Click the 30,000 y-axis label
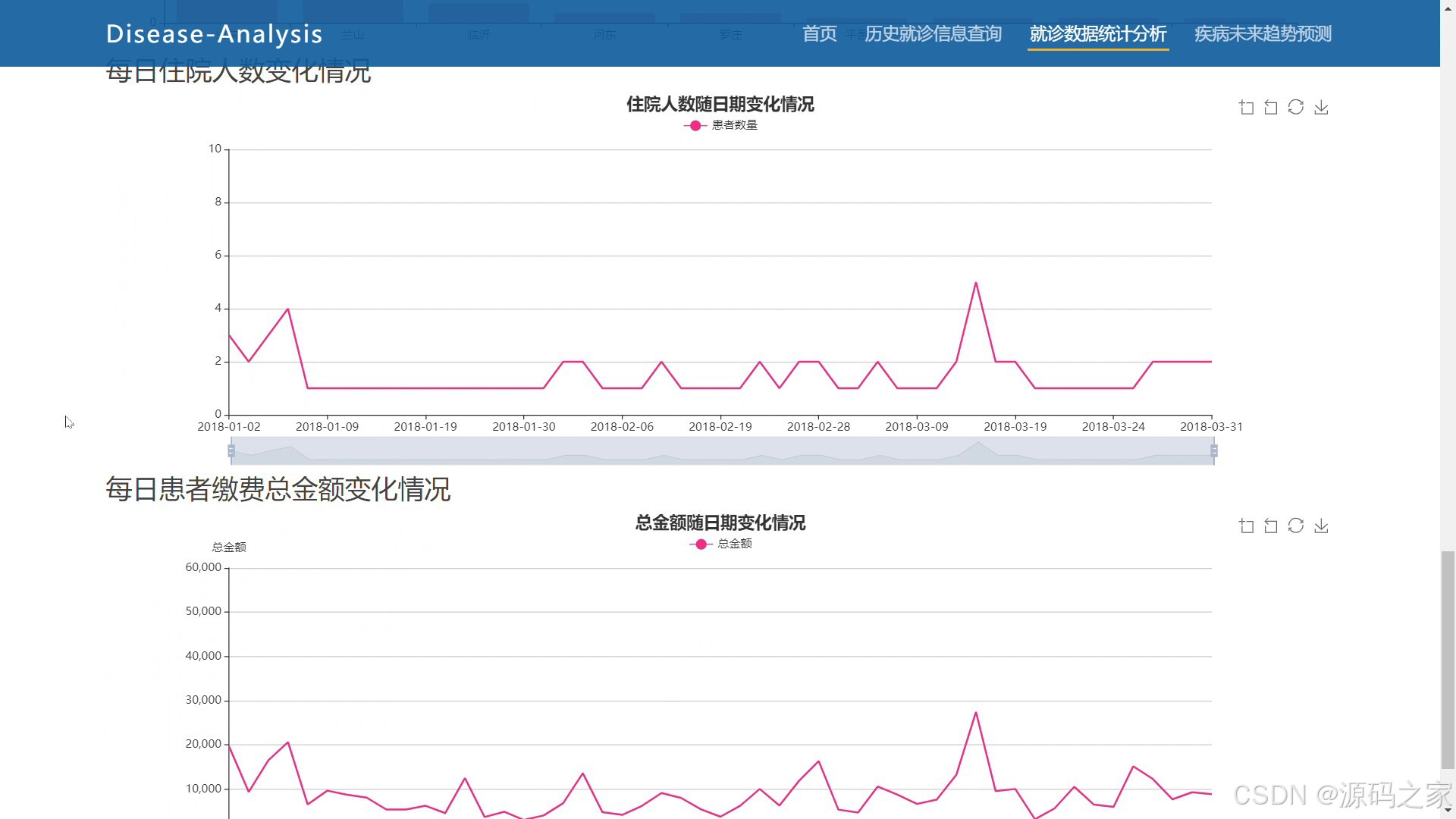 (203, 700)
